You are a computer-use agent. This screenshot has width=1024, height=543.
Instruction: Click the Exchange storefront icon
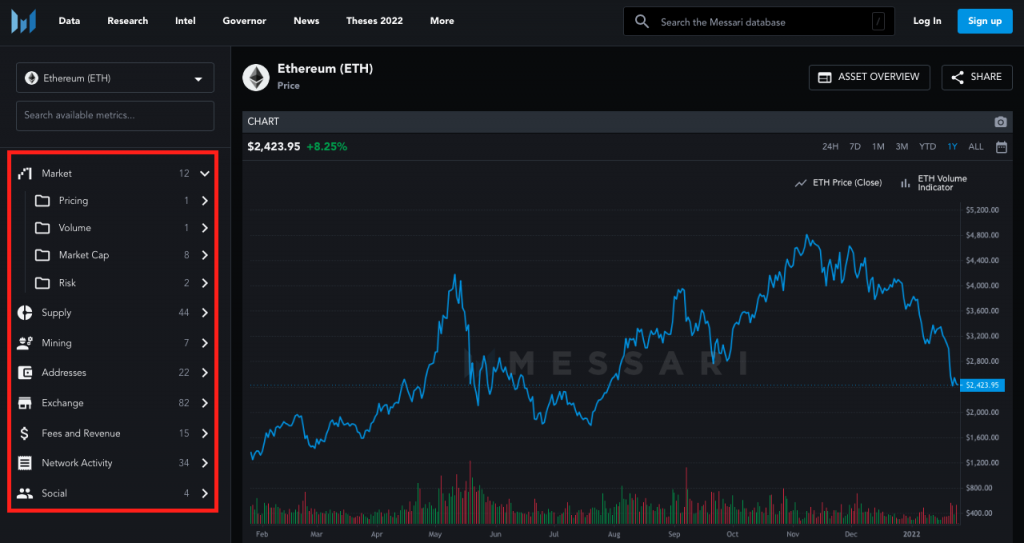pyautogui.click(x=25, y=403)
